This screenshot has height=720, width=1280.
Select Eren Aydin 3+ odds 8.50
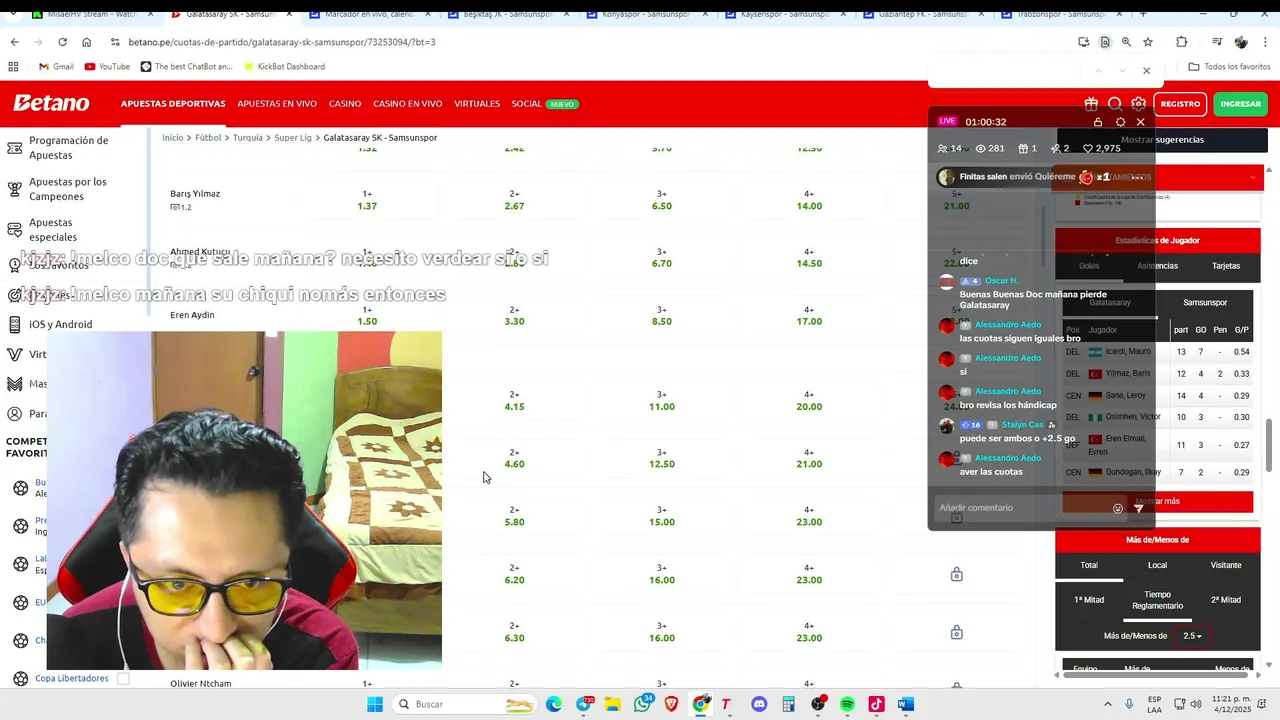click(661, 316)
